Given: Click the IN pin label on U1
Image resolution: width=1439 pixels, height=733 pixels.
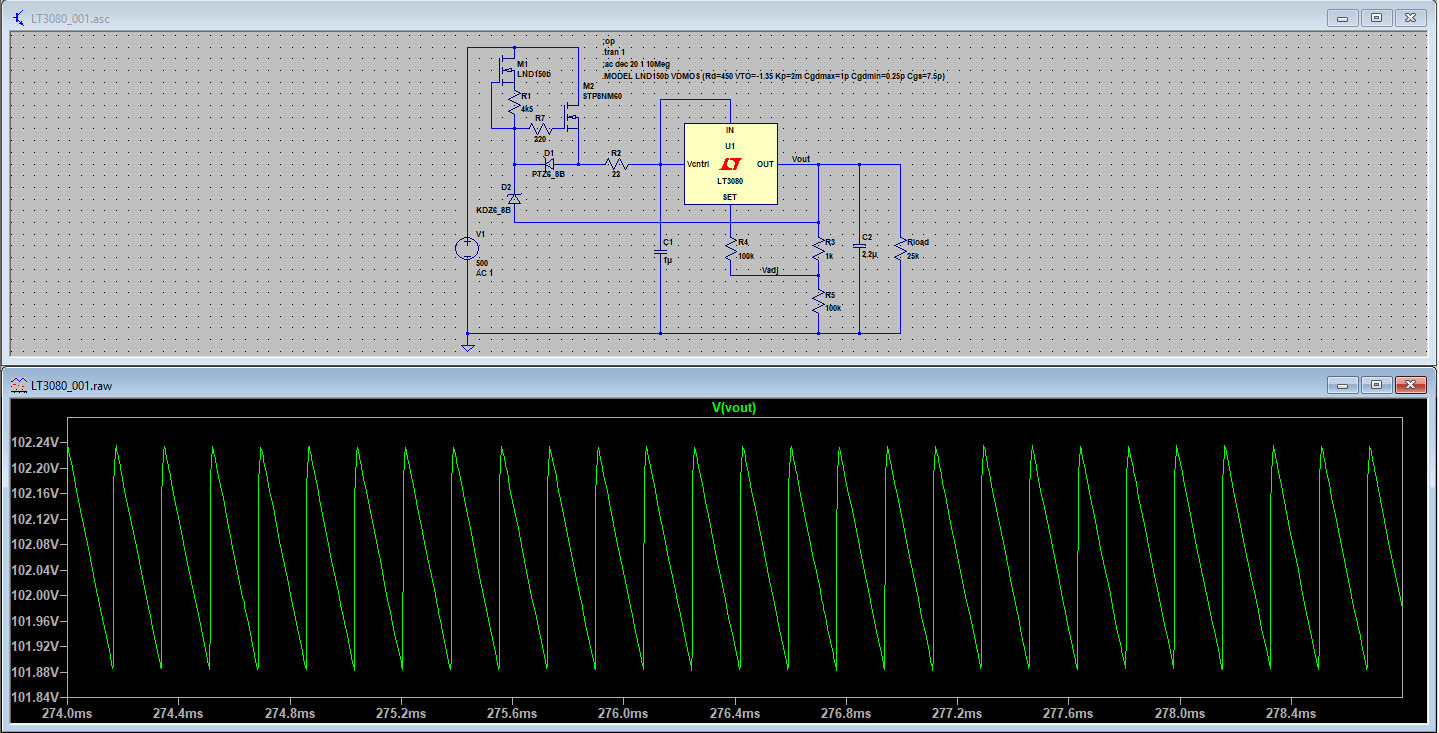Looking at the screenshot, I should pyautogui.click(x=730, y=130).
